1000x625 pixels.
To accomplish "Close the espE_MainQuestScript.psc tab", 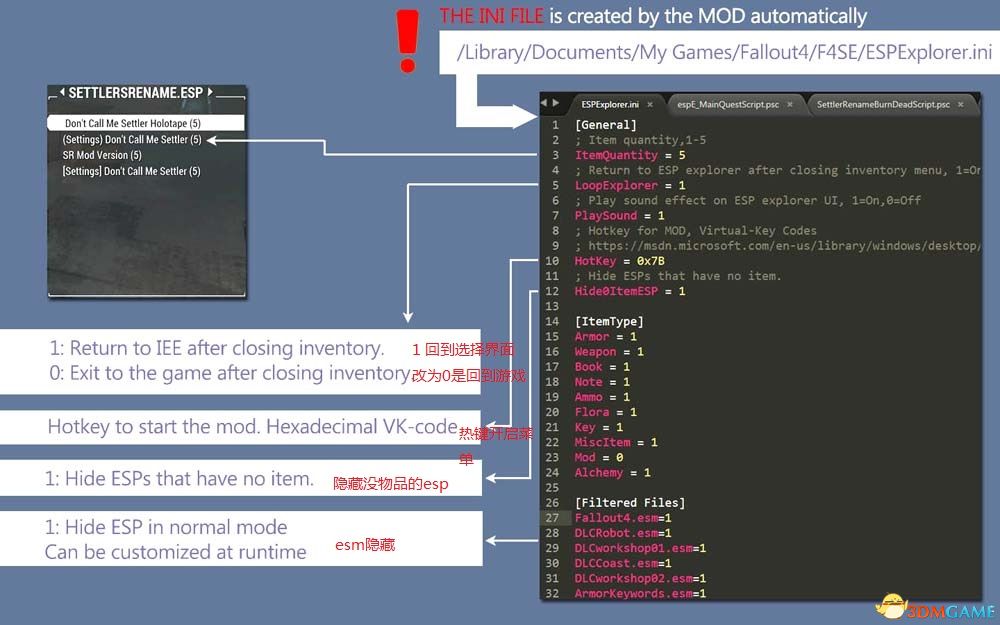I will (789, 104).
